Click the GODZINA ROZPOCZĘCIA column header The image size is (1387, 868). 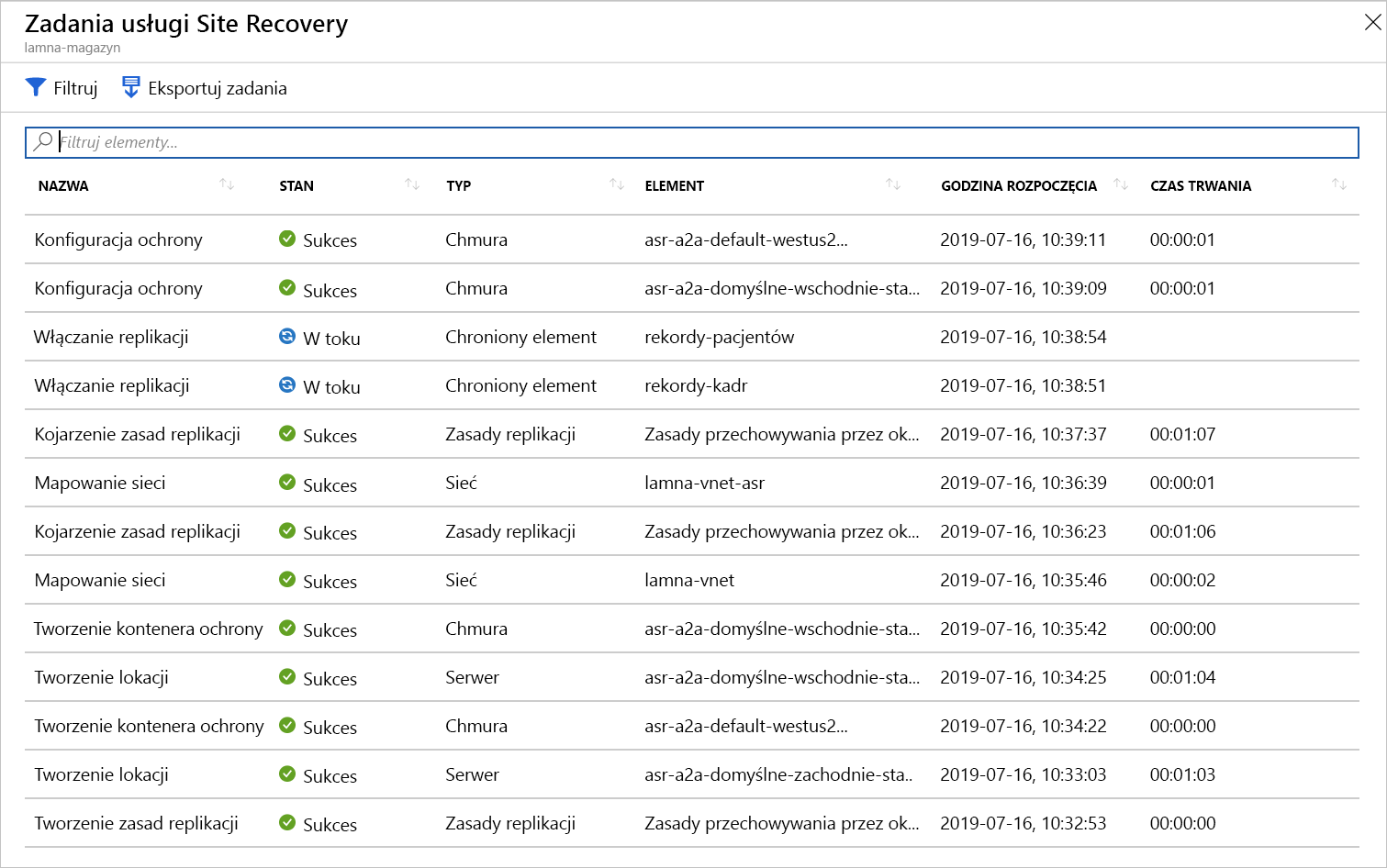point(1019,185)
